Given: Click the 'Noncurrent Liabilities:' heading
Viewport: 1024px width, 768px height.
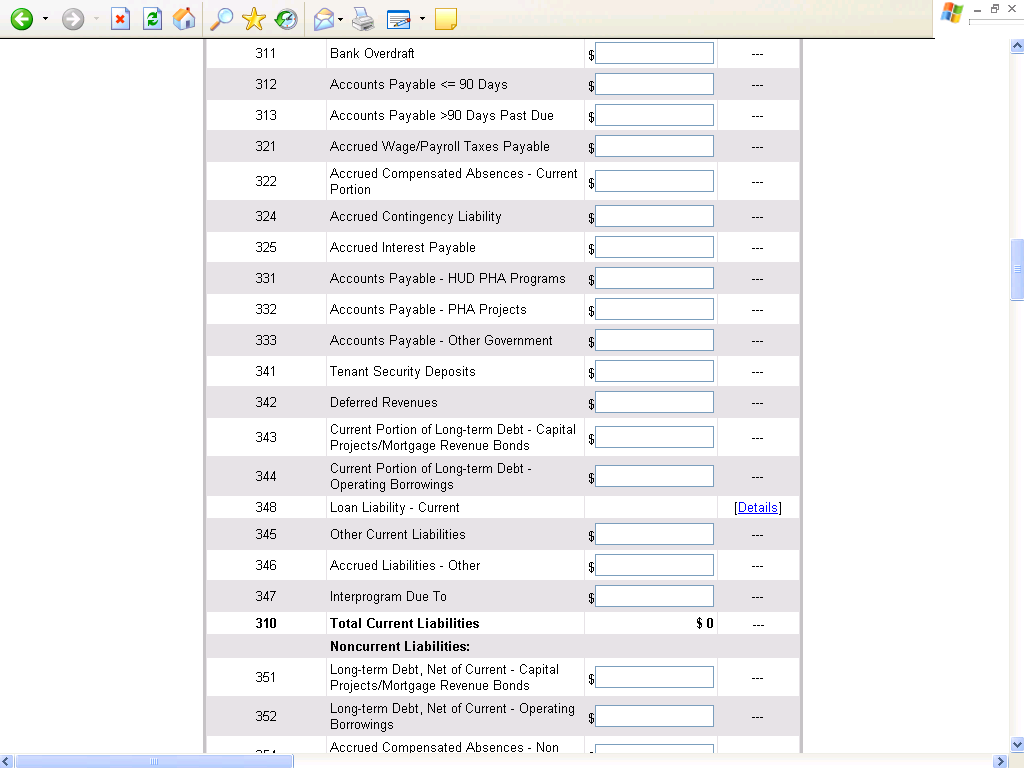Looking at the screenshot, I should 400,647.
